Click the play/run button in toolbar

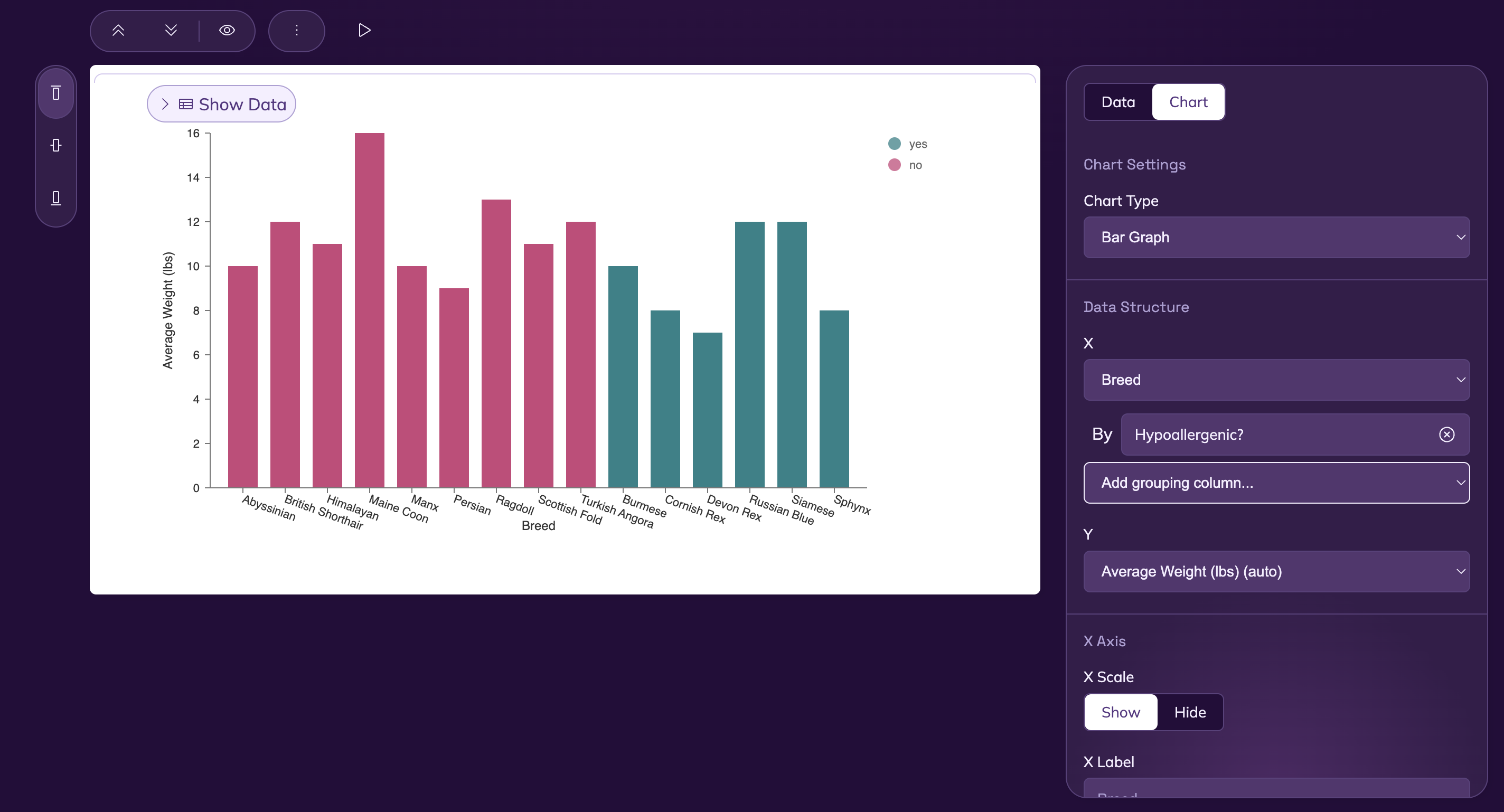coord(364,30)
